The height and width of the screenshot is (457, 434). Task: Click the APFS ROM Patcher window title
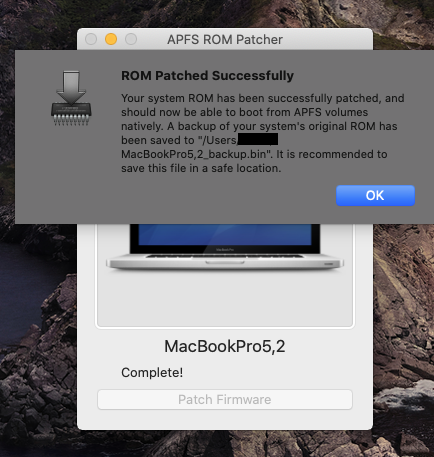tap(225, 39)
